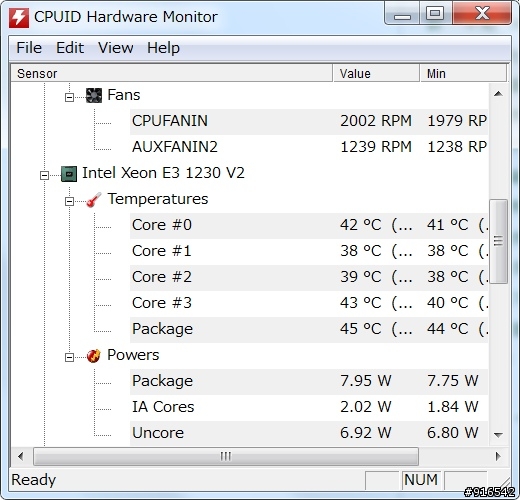Click the 6.92 W Uncore value
This screenshot has width=520, height=500.
366,433
